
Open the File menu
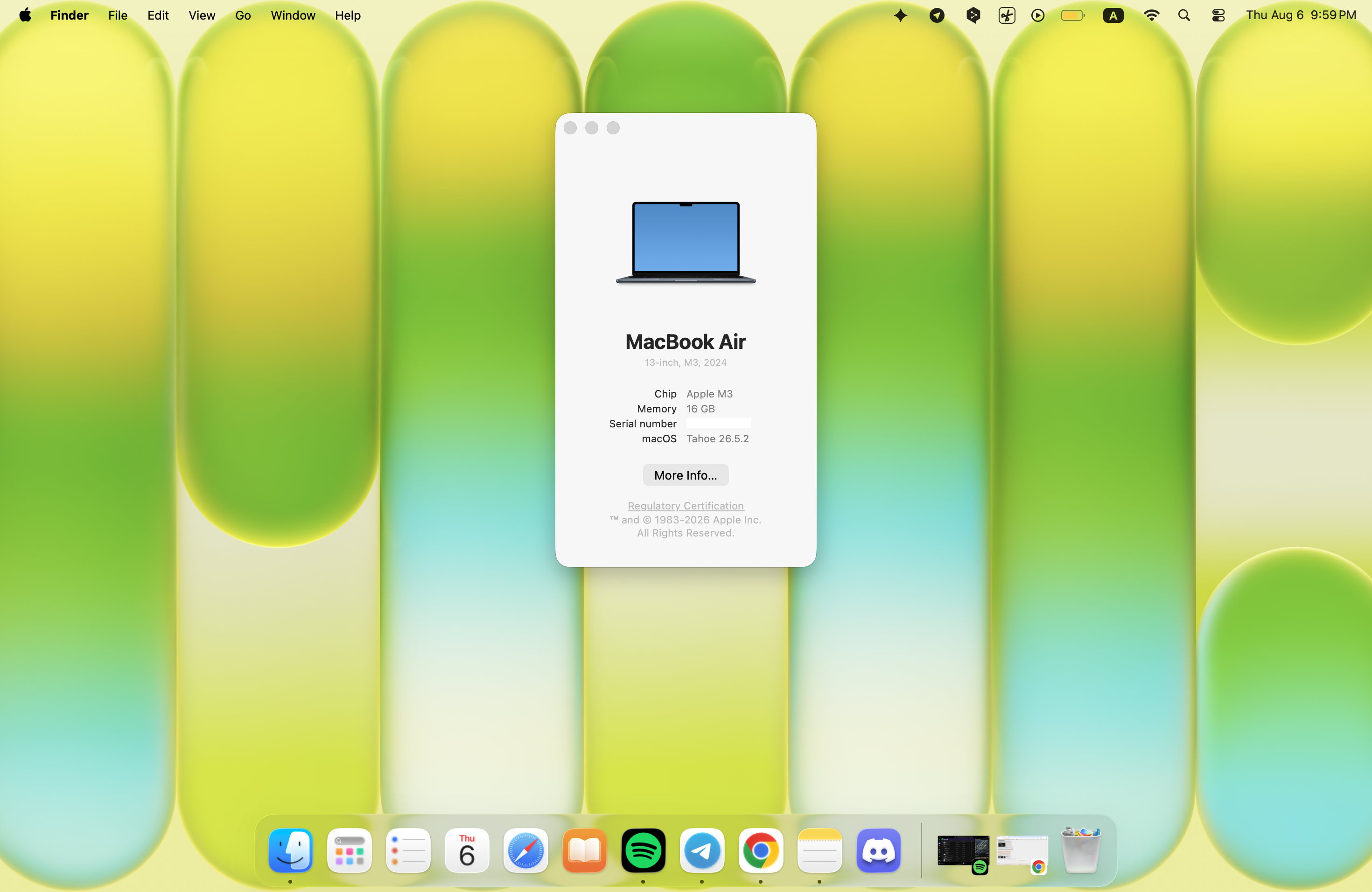tap(118, 15)
